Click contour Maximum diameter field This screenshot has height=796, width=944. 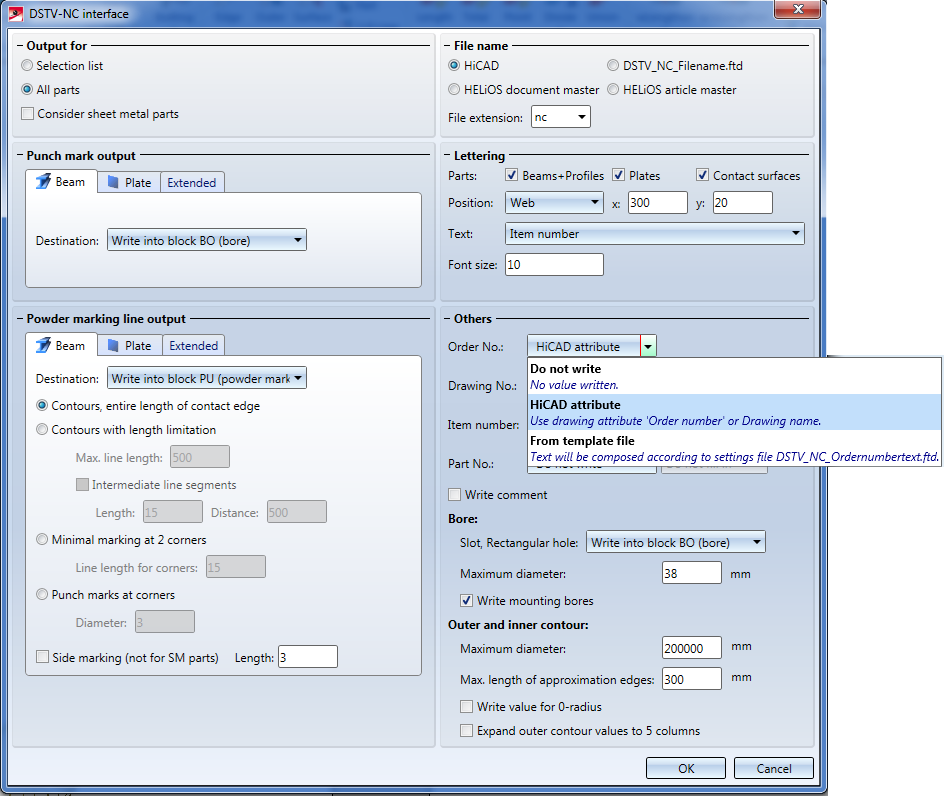[x=692, y=648]
